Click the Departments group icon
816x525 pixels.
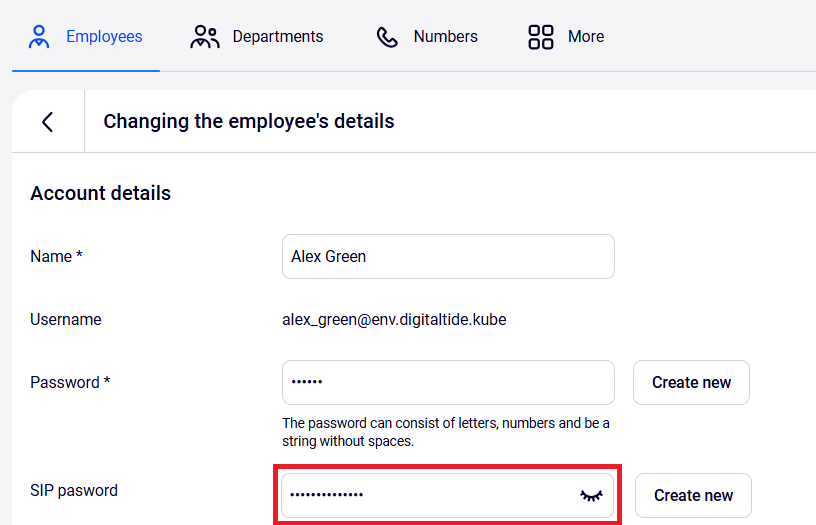pyautogui.click(x=205, y=37)
